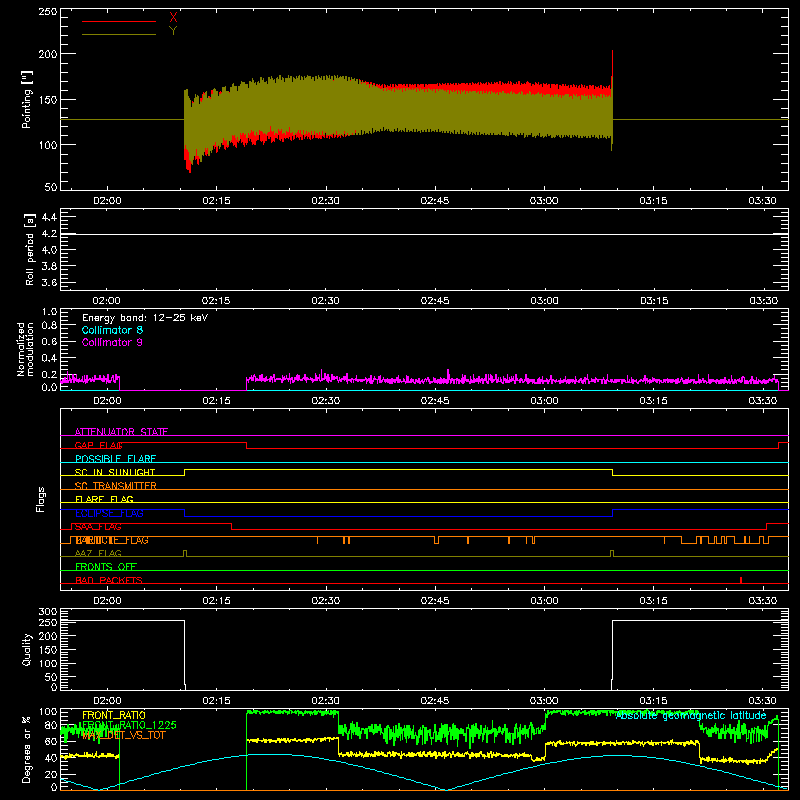Image resolution: width=800 pixels, height=800 pixels.
Task: Click the BAD_PACKETS flag label
Action: point(109,580)
